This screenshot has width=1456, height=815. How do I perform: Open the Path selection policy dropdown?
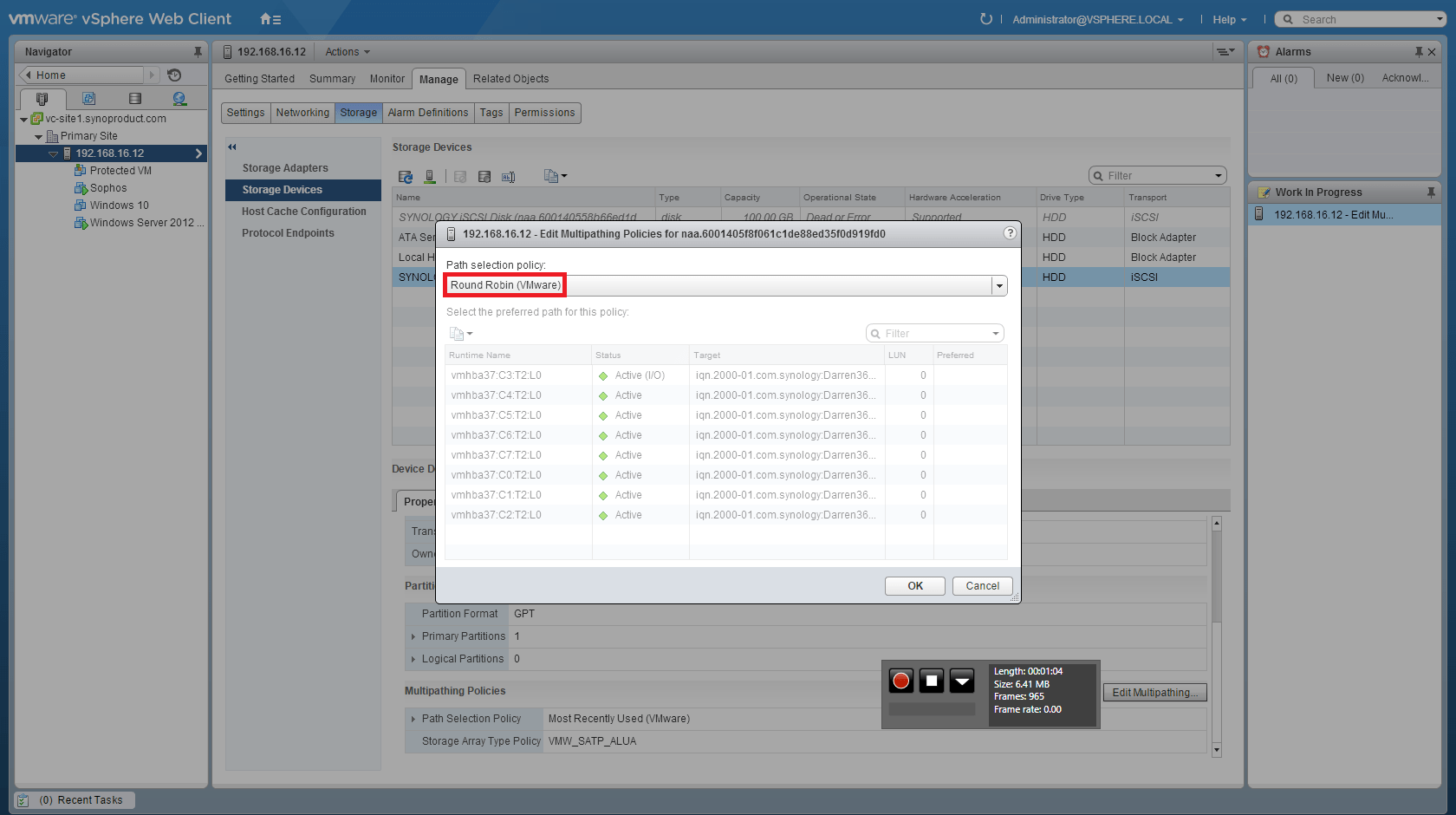(x=998, y=285)
